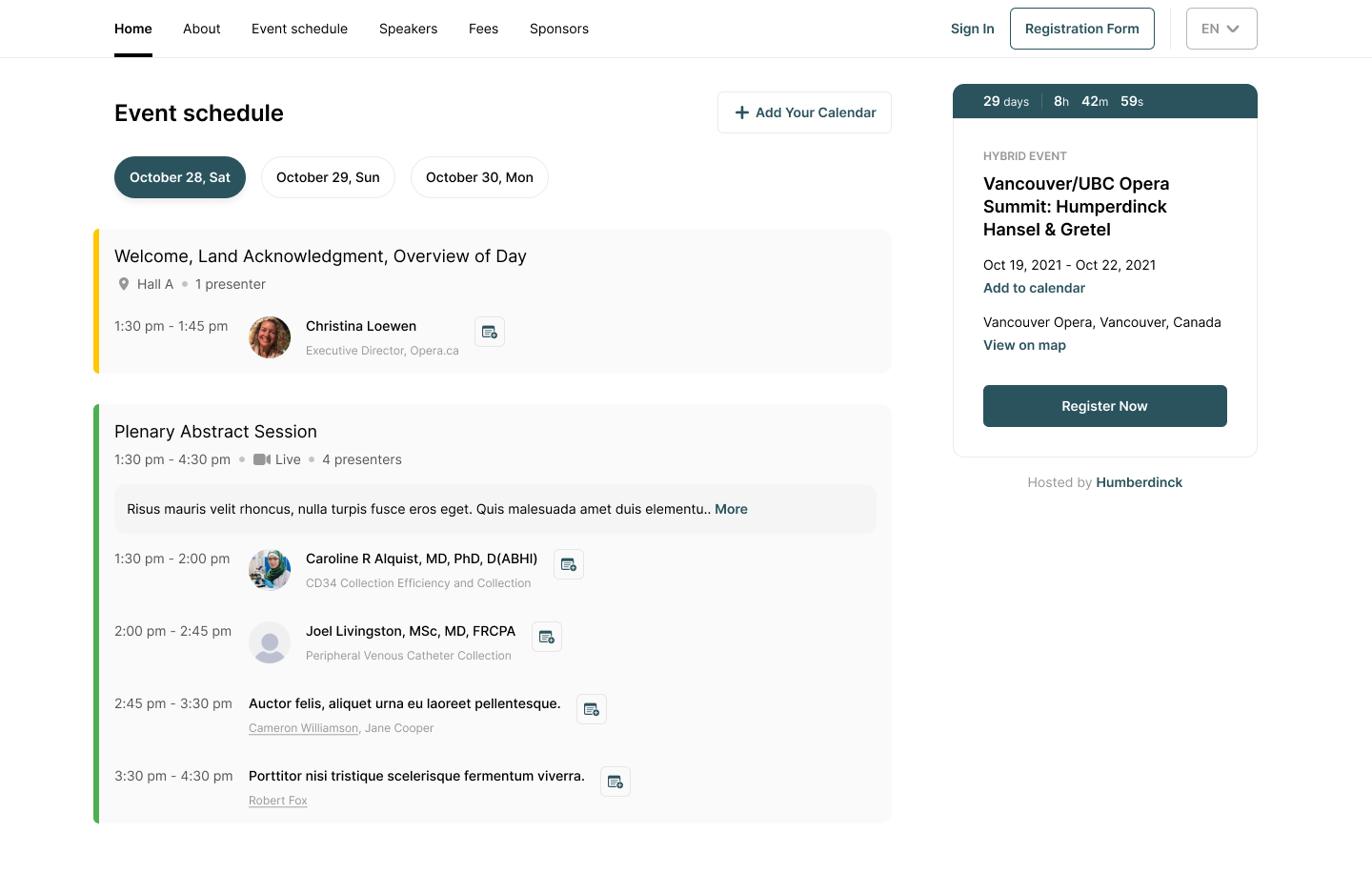Click the location pin icon beside Hall A
Viewport: 1372px width, 874px height.
click(x=124, y=283)
